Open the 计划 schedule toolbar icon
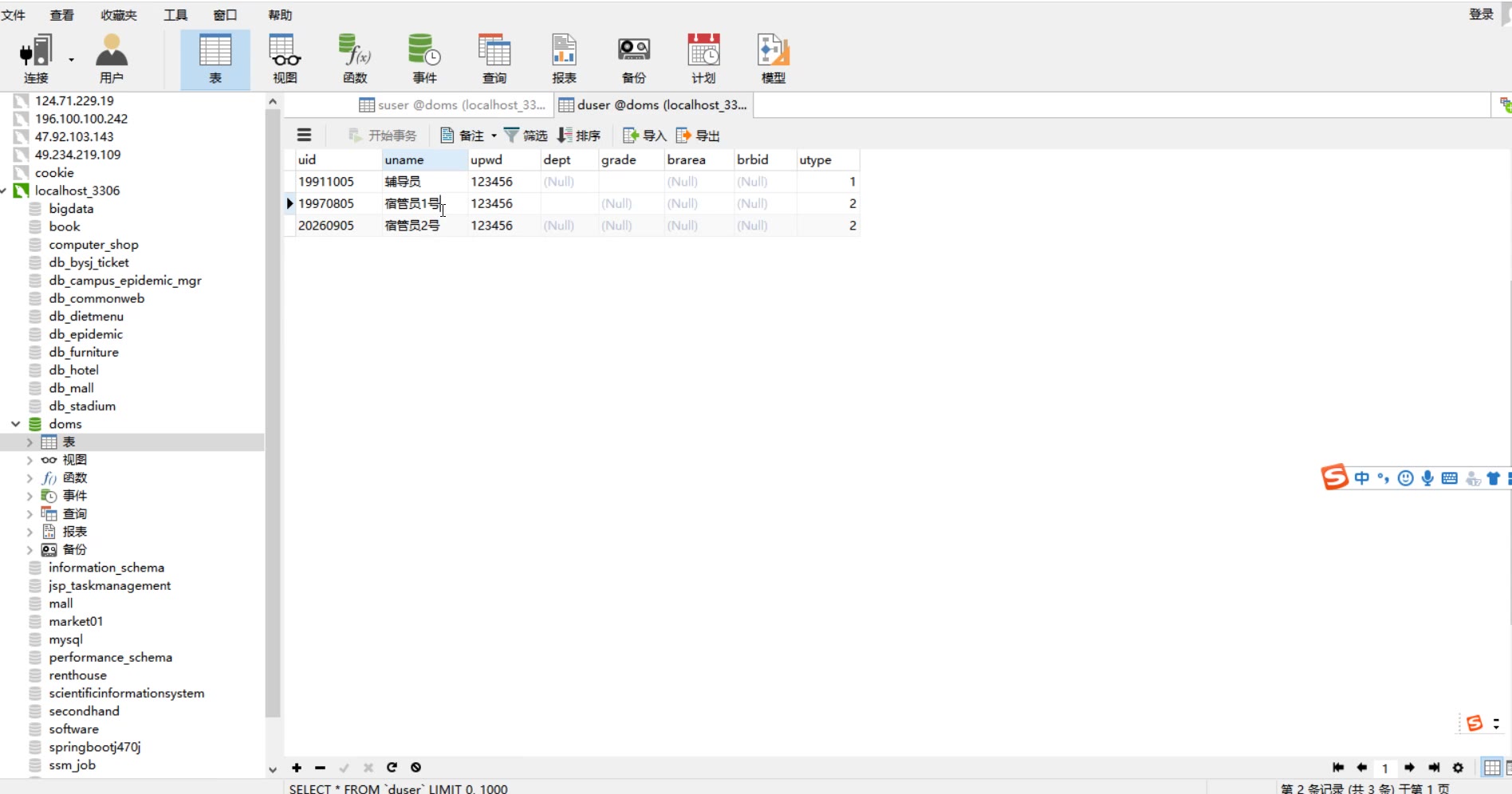The width and height of the screenshot is (1512, 794). (x=703, y=59)
